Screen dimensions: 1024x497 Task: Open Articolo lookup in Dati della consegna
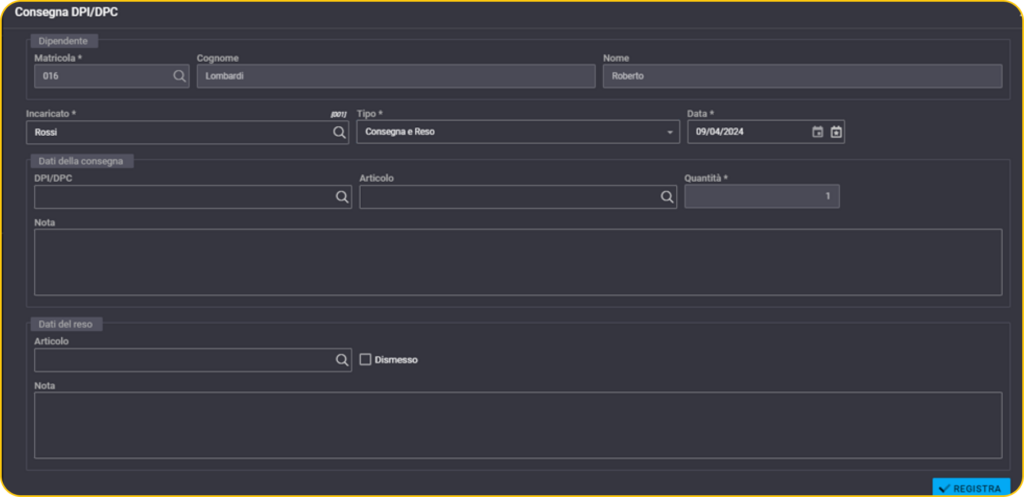click(667, 197)
